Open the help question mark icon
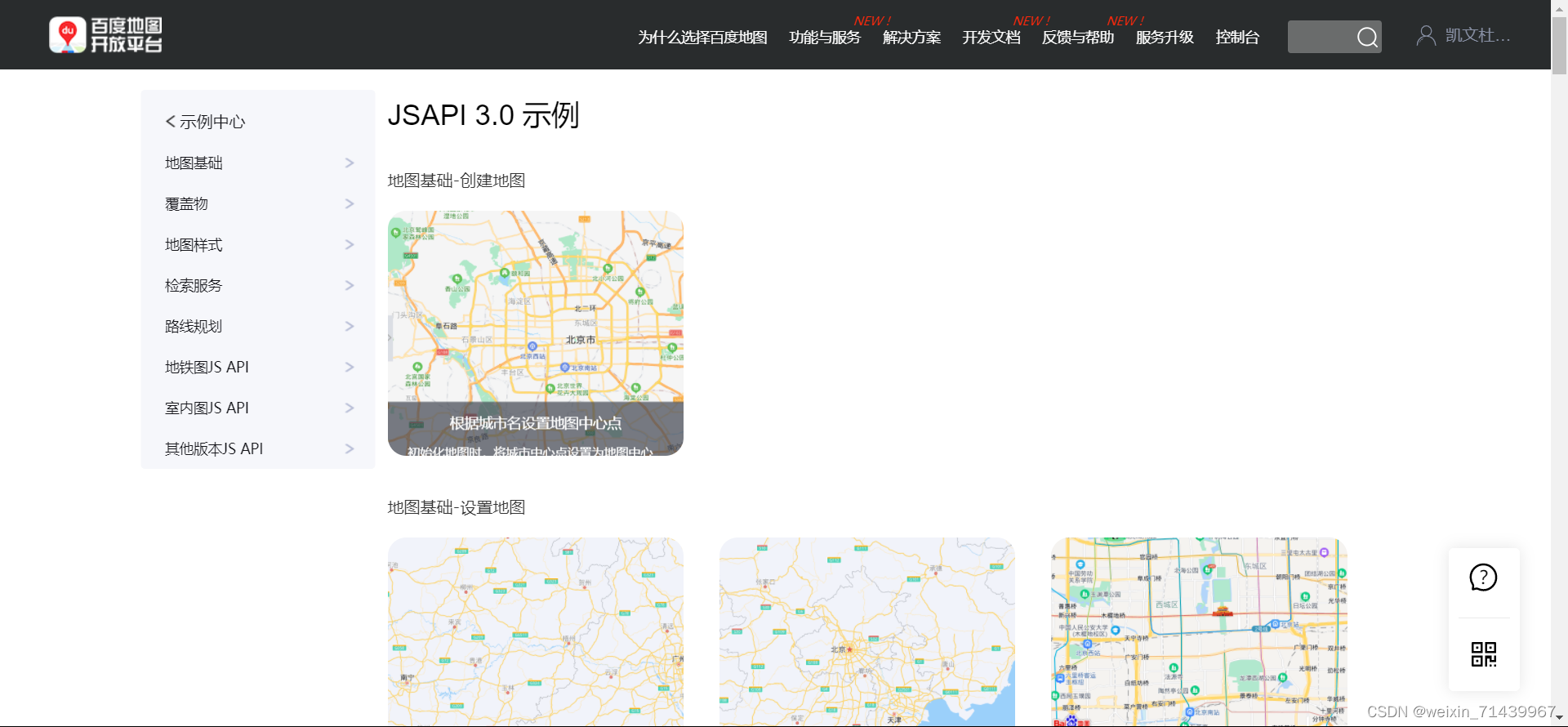1568x727 pixels. point(1483,578)
